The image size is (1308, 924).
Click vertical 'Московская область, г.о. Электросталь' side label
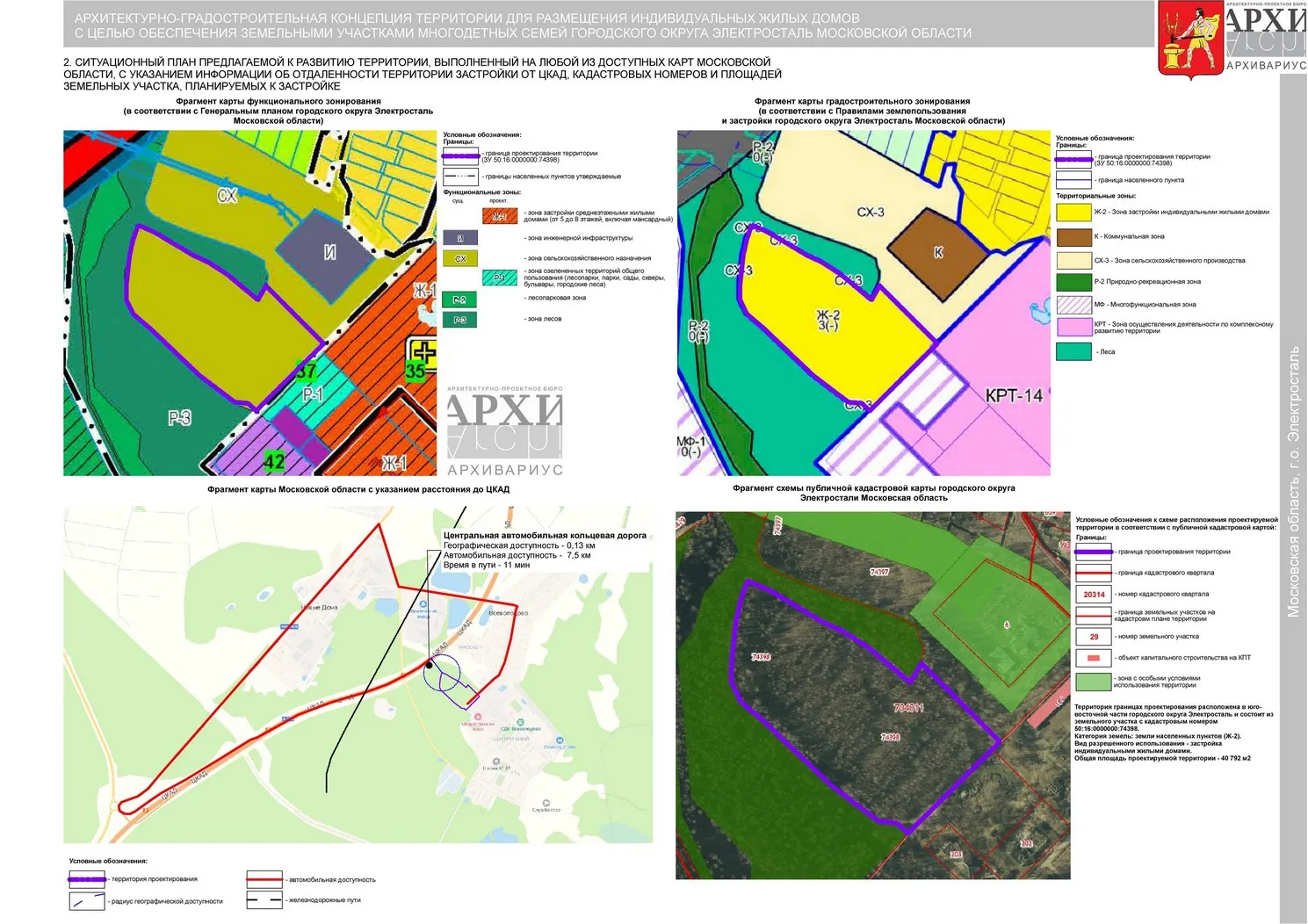[1293, 483]
